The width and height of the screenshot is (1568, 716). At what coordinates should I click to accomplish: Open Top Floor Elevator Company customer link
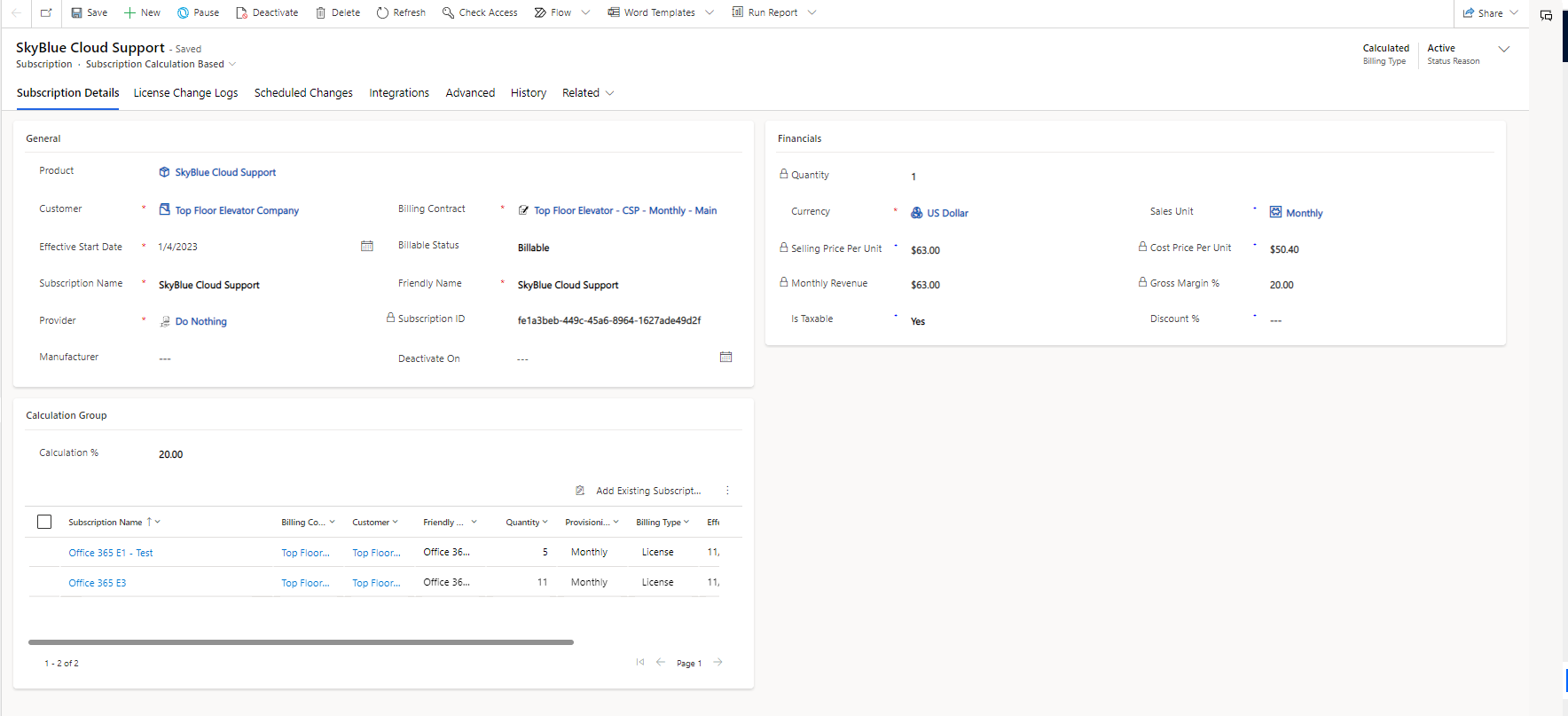(236, 210)
